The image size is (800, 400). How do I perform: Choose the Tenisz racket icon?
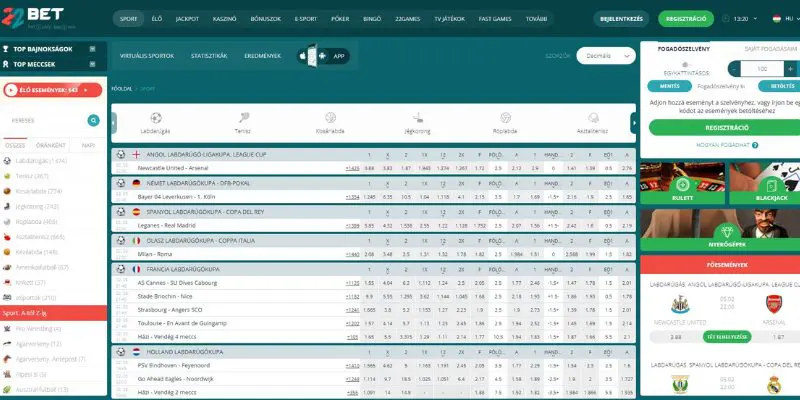pos(243,118)
